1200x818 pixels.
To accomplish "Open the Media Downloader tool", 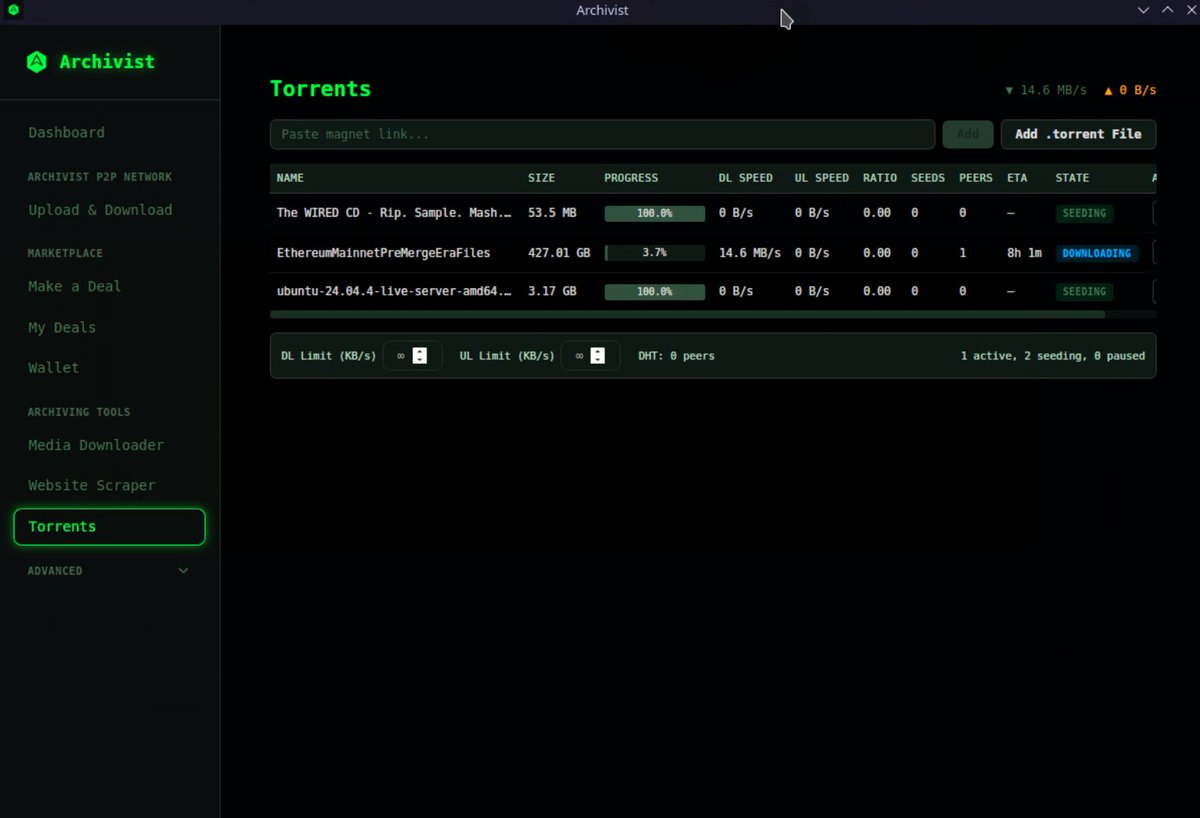I will [96, 445].
